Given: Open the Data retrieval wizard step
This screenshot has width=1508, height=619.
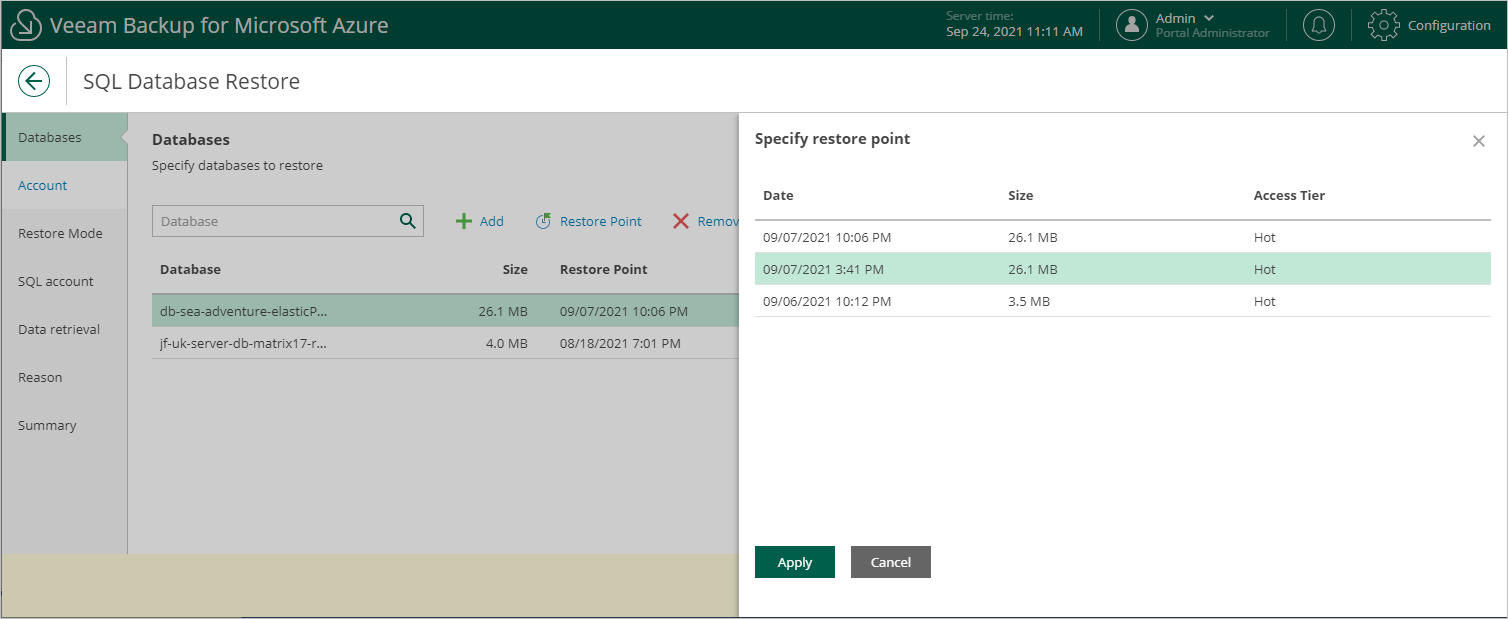Looking at the screenshot, I should click(64, 329).
